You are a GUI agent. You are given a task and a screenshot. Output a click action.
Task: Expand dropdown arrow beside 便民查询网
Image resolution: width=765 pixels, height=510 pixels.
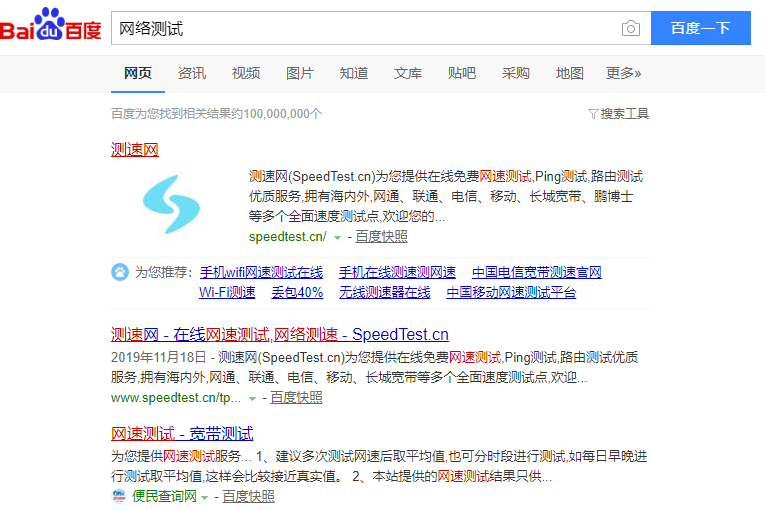[204, 498]
